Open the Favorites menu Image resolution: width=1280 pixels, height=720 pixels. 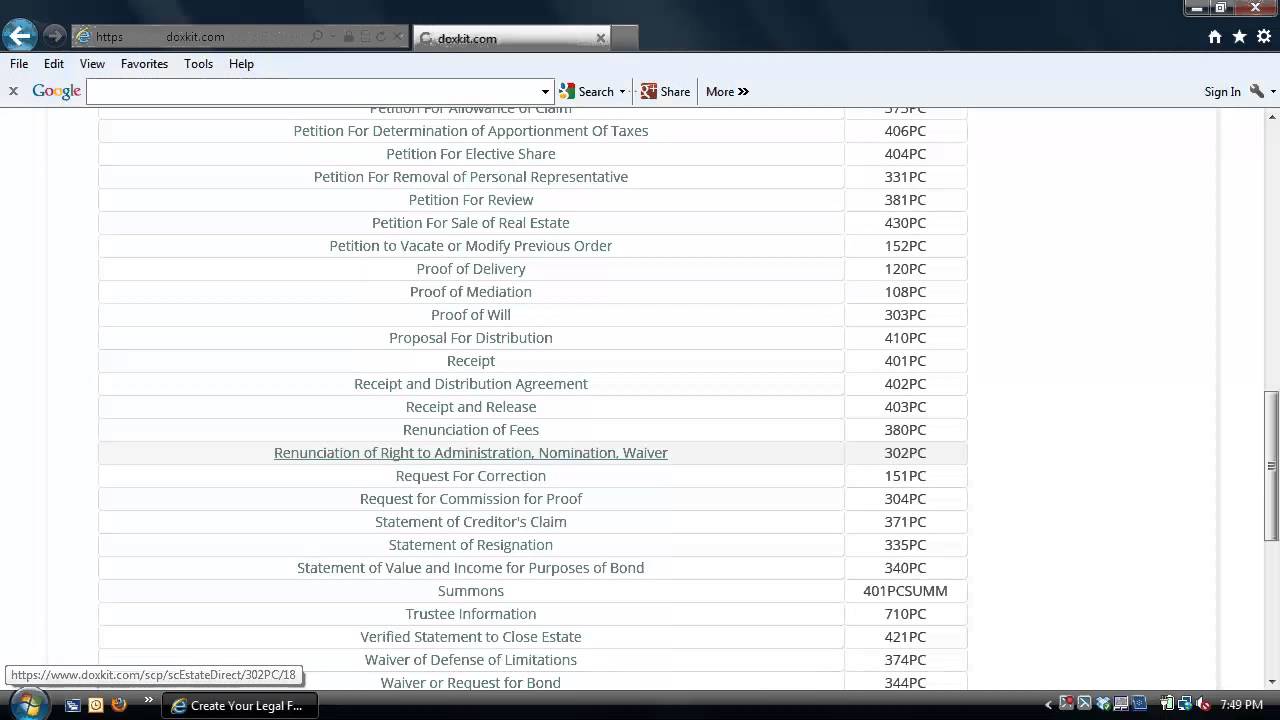[144, 63]
